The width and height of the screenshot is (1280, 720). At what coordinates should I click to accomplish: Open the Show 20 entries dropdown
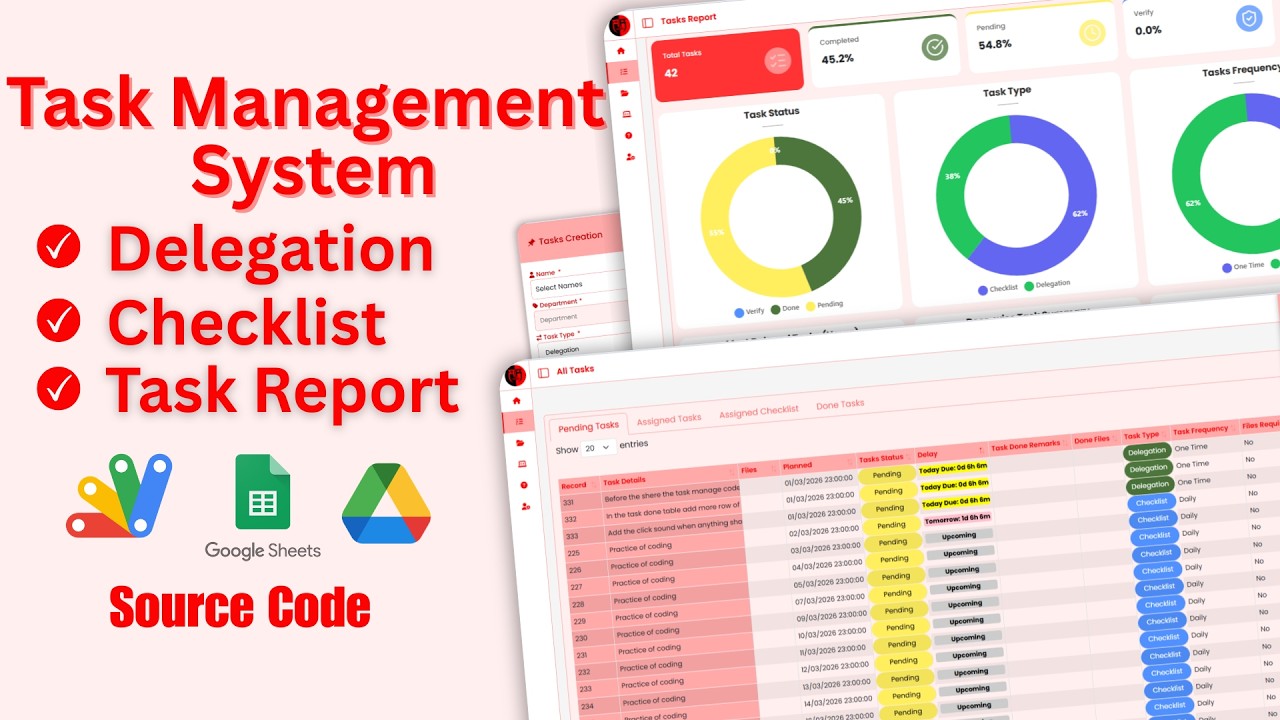[598, 448]
